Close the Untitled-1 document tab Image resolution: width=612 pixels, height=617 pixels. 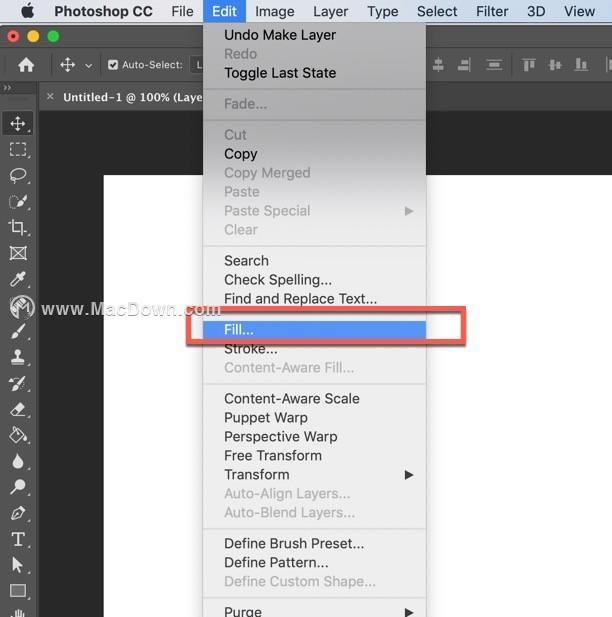click(50, 96)
